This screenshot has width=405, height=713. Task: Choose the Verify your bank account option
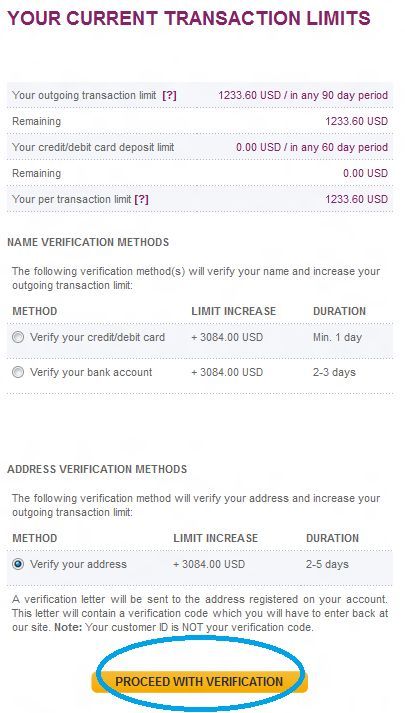pos(18,372)
